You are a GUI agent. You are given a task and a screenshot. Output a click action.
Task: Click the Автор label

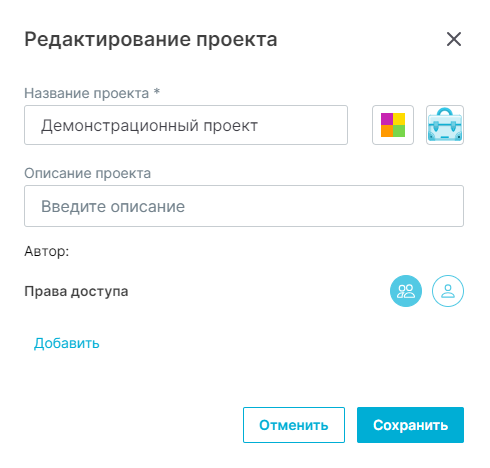[x=47, y=251]
